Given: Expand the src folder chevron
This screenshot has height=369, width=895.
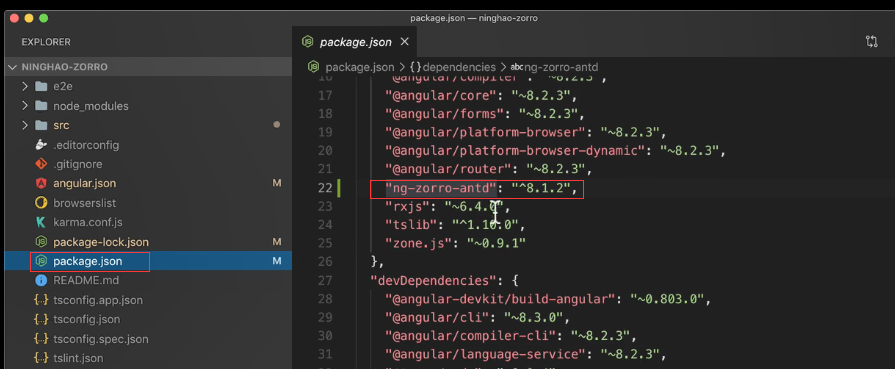Looking at the screenshot, I should tap(25, 126).
